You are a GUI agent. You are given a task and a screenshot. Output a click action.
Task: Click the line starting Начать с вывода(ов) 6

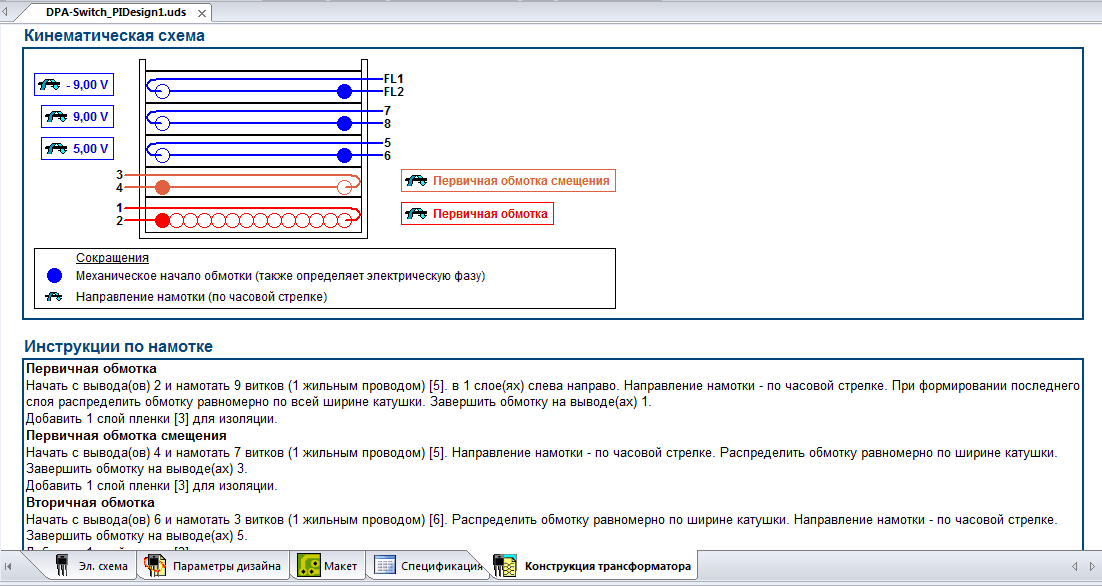[x=541, y=520]
